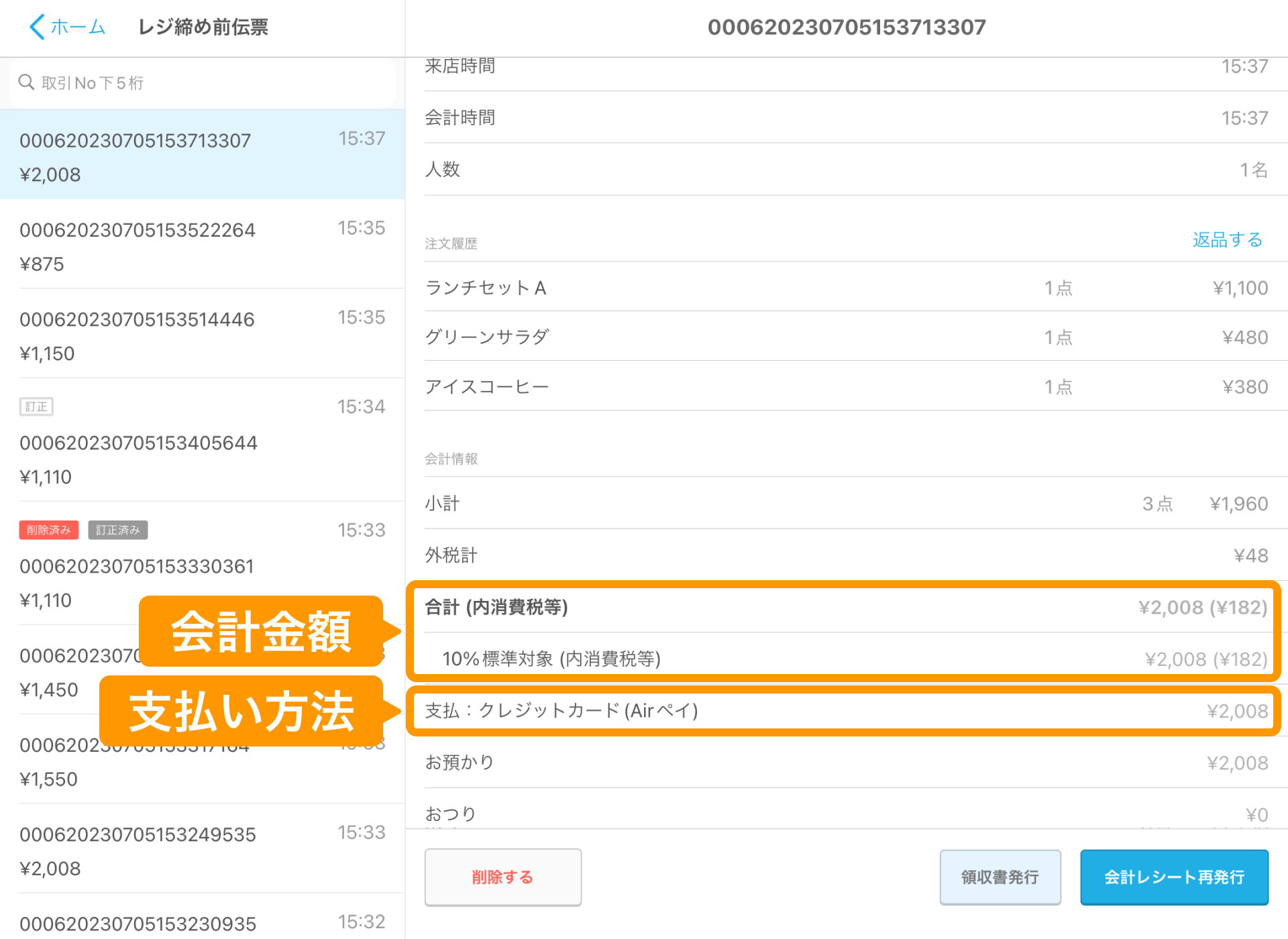Click the magnifying glass search icon
Viewport: 1288px width, 939px height.
[27, 82]
